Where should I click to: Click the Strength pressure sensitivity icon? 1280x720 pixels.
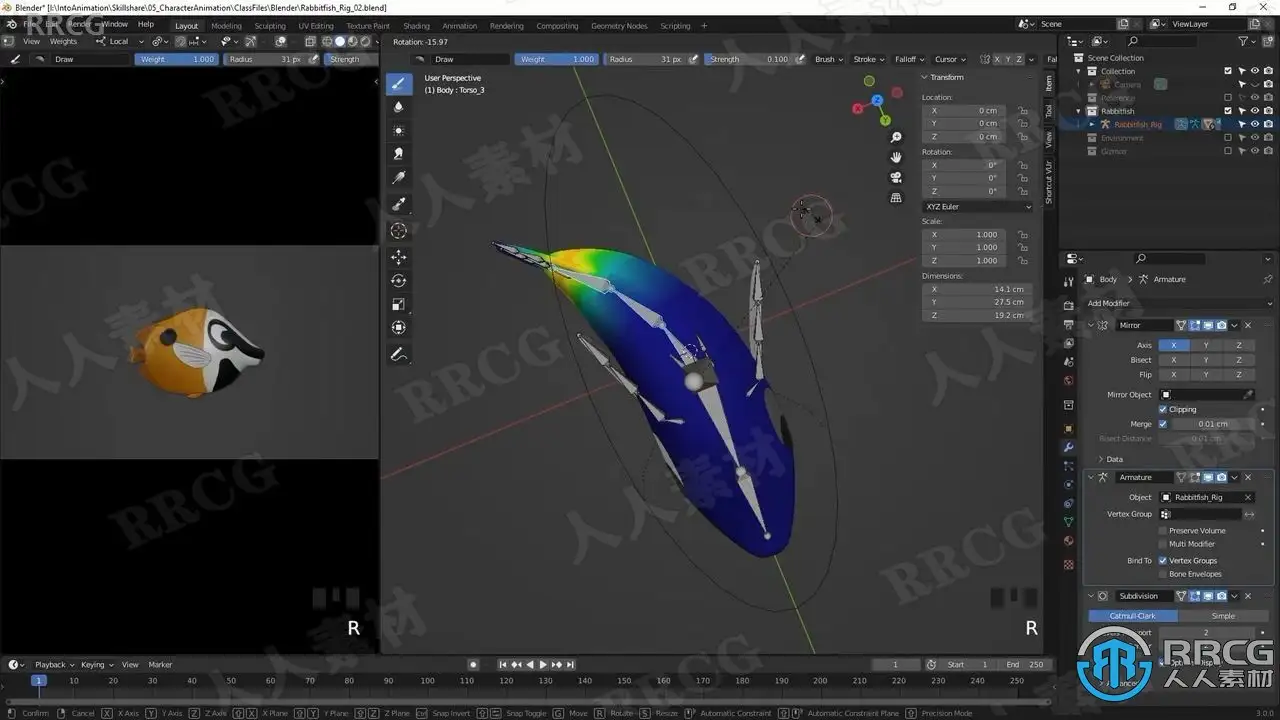coord(797,59)
